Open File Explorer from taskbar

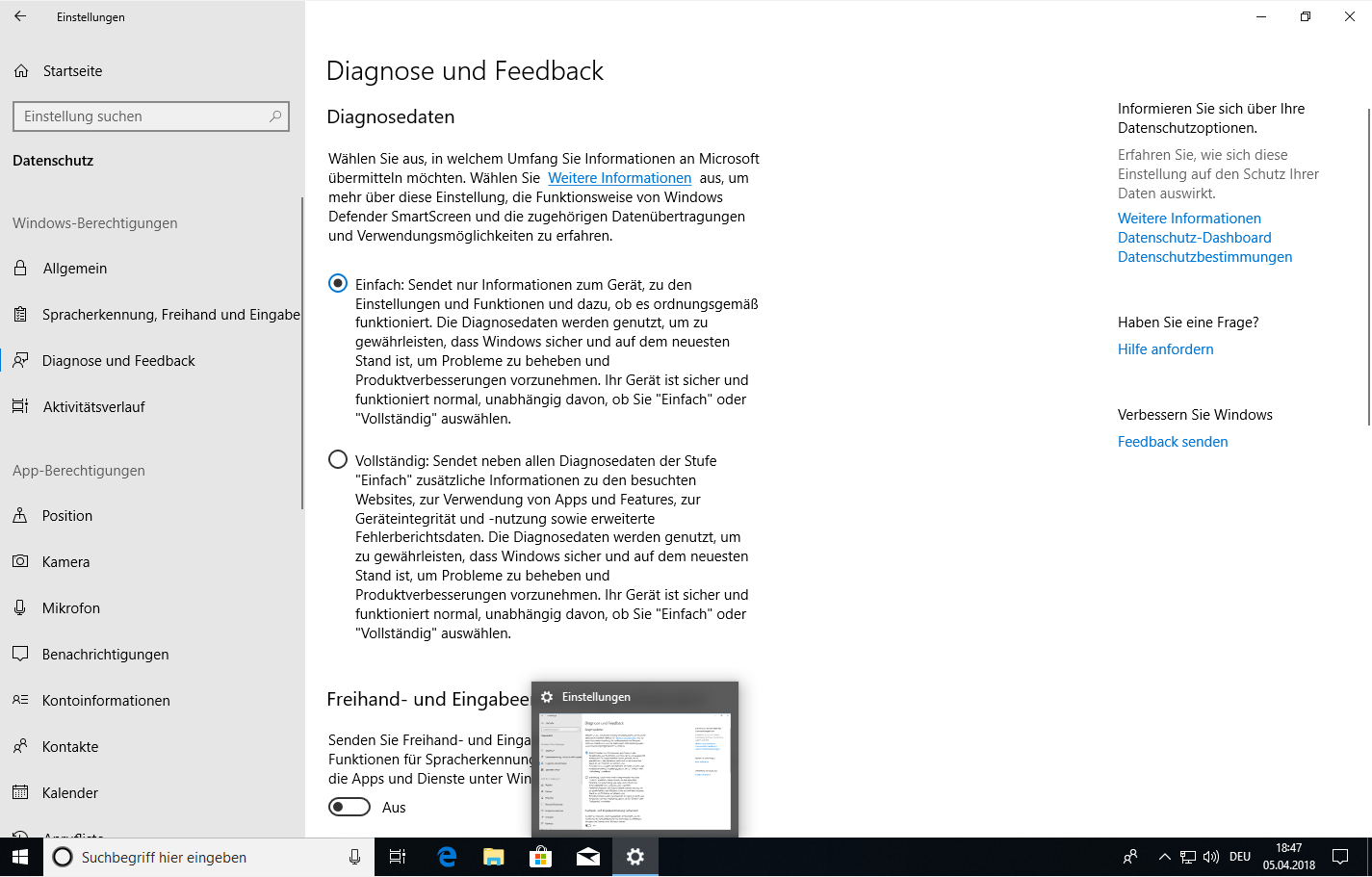coord(494,857)
